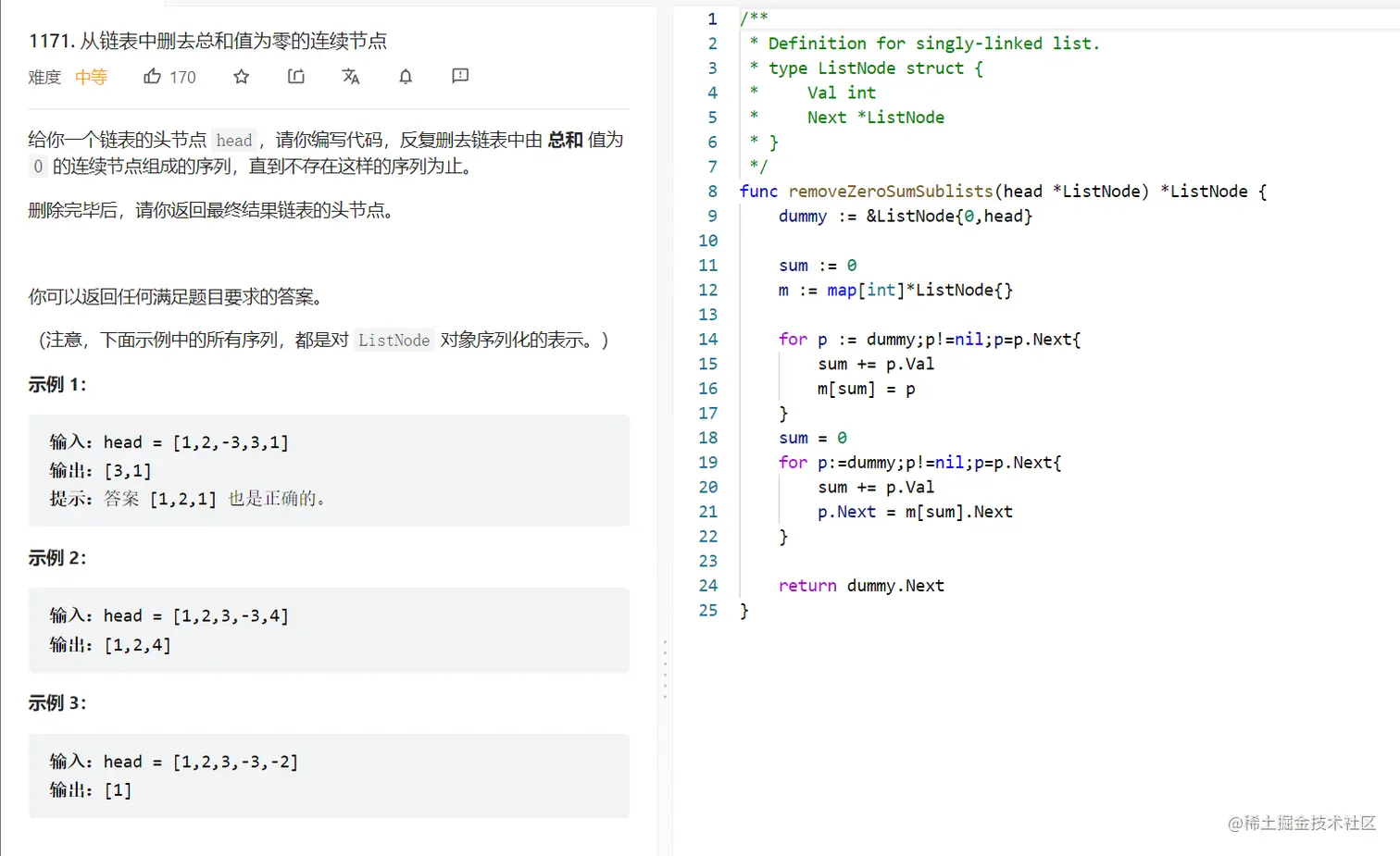Click the panel divider drag handle
1400x856 pixels.
click(x=665, y=668)
